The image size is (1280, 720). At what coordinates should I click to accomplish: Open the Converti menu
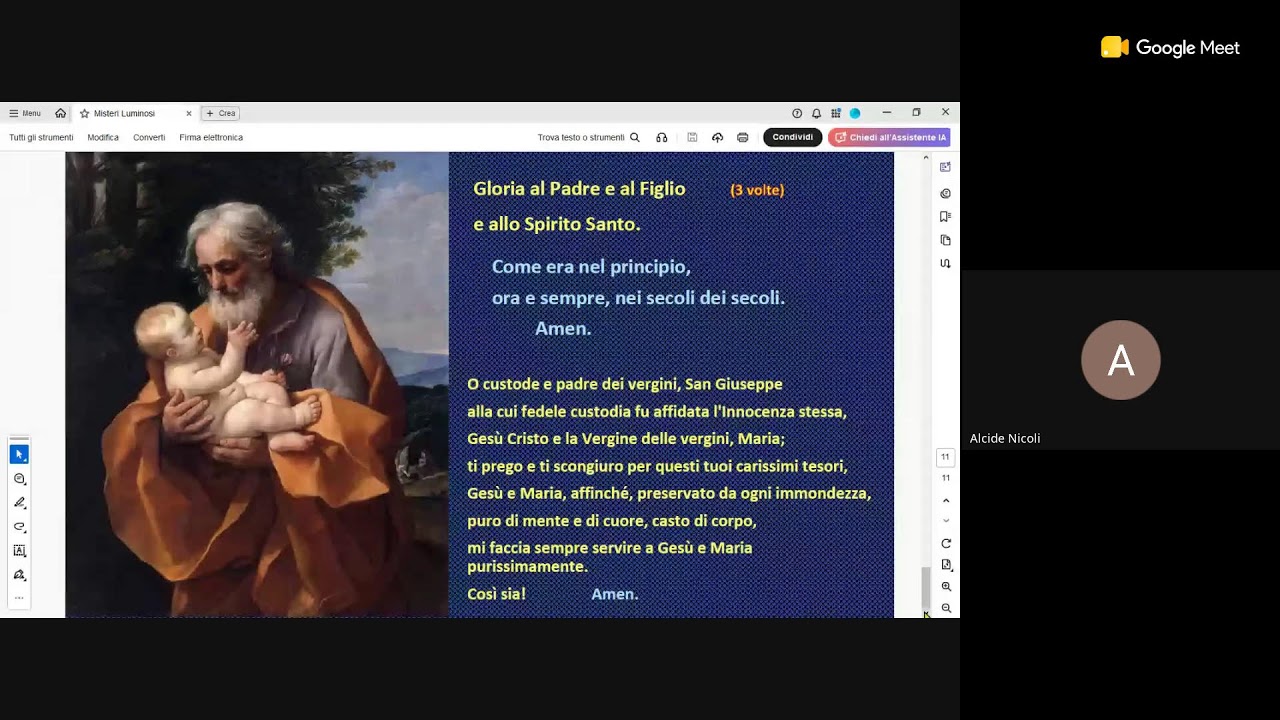pos(149,137)
